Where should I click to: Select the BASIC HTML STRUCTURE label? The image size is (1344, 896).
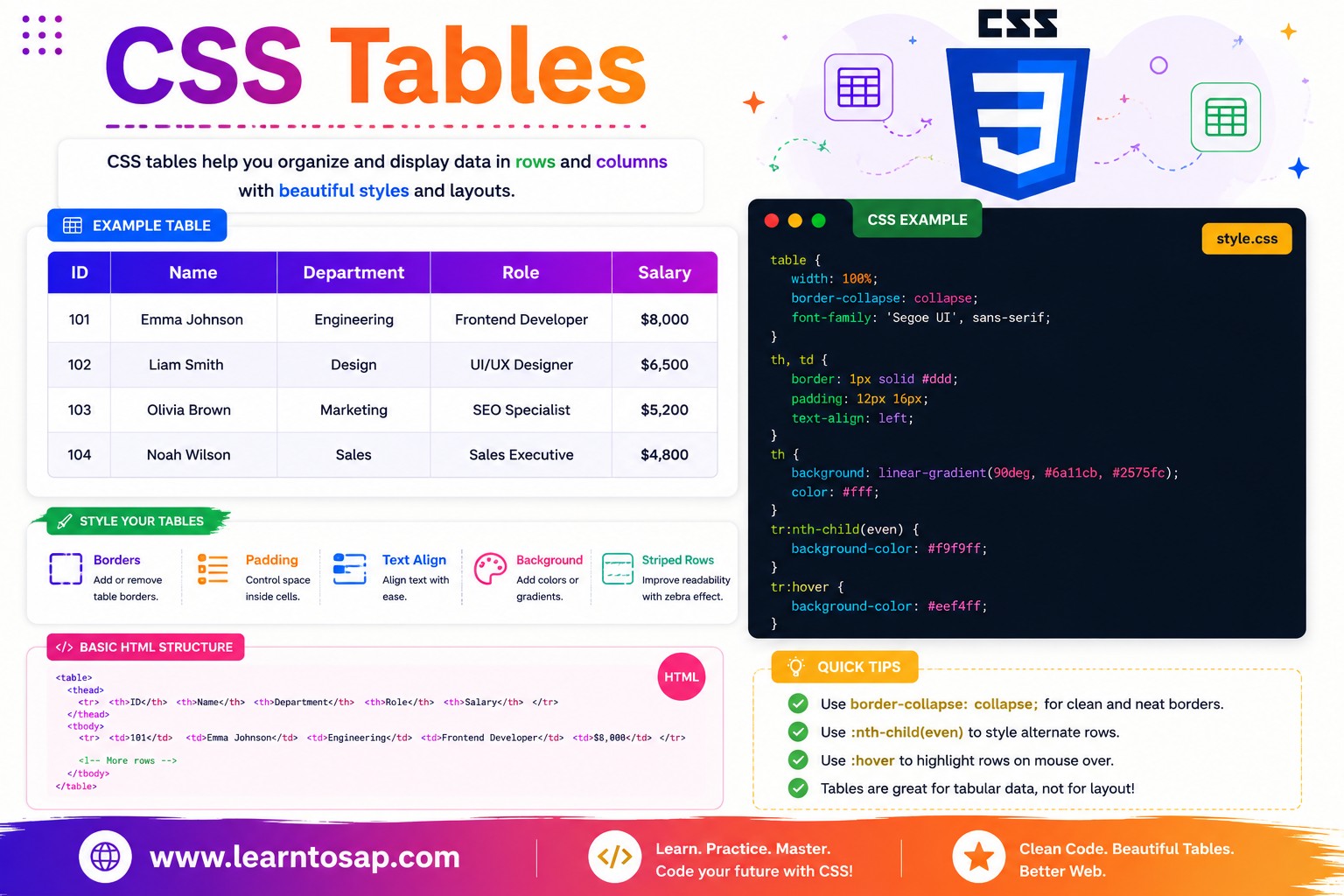coord(145,647)
